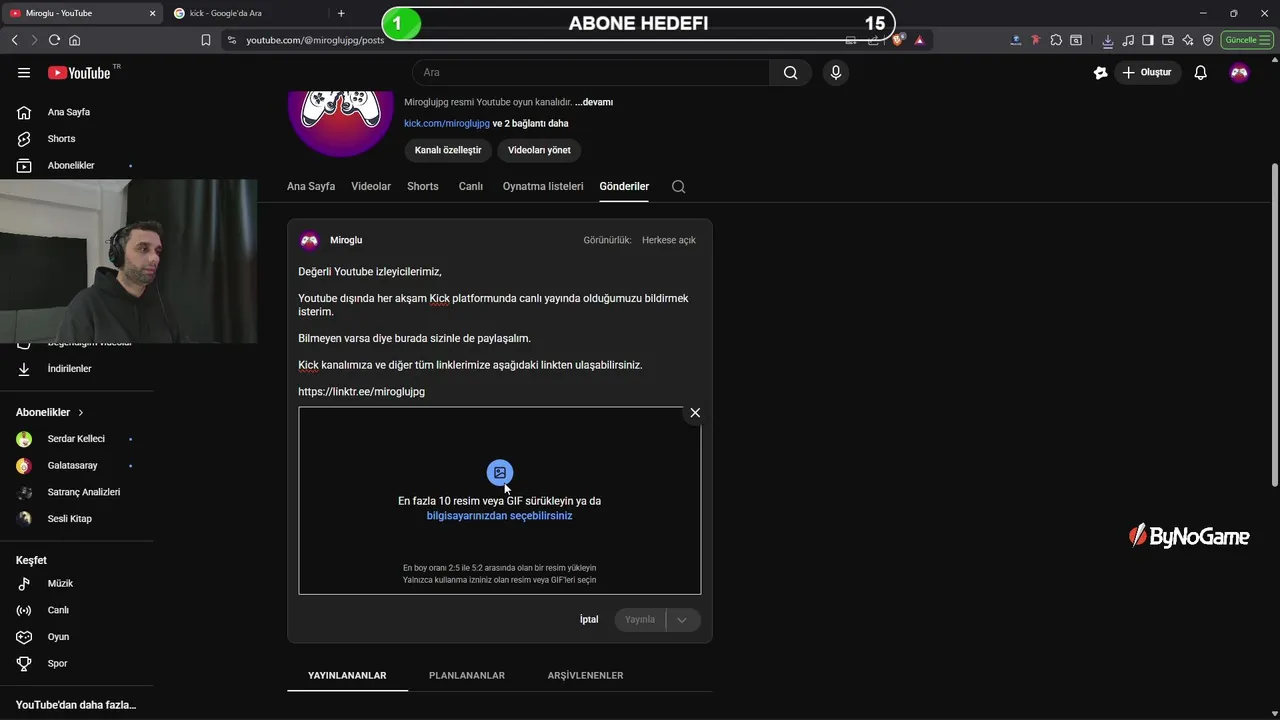Select the PLANLANANLAR posts tab
The height and width of the screenshot is (720, 1280).
click(467, 676)
